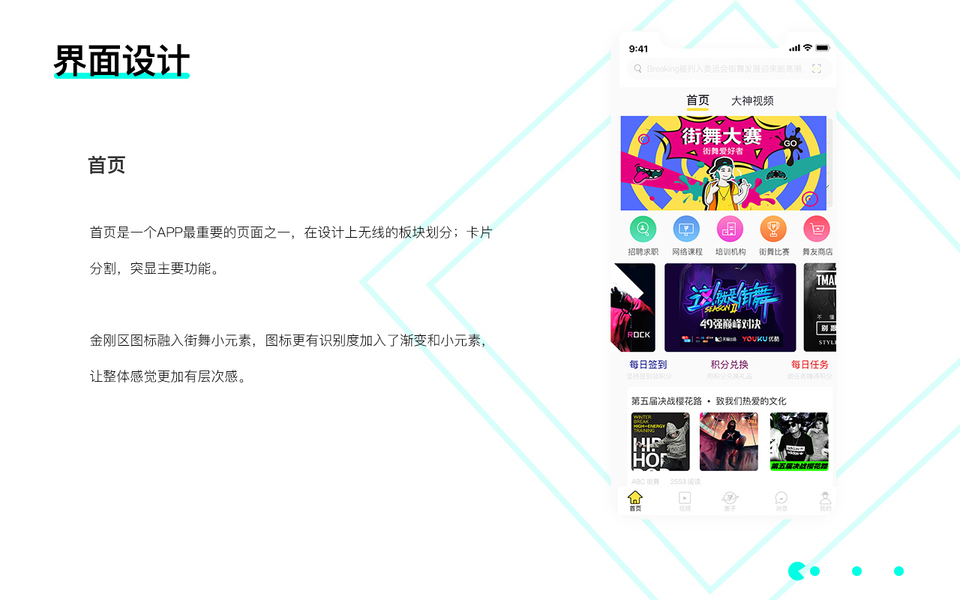The image size is (960, 600).
Task: Open the 消息 chat bubble icon
Action: coord(781,498)
